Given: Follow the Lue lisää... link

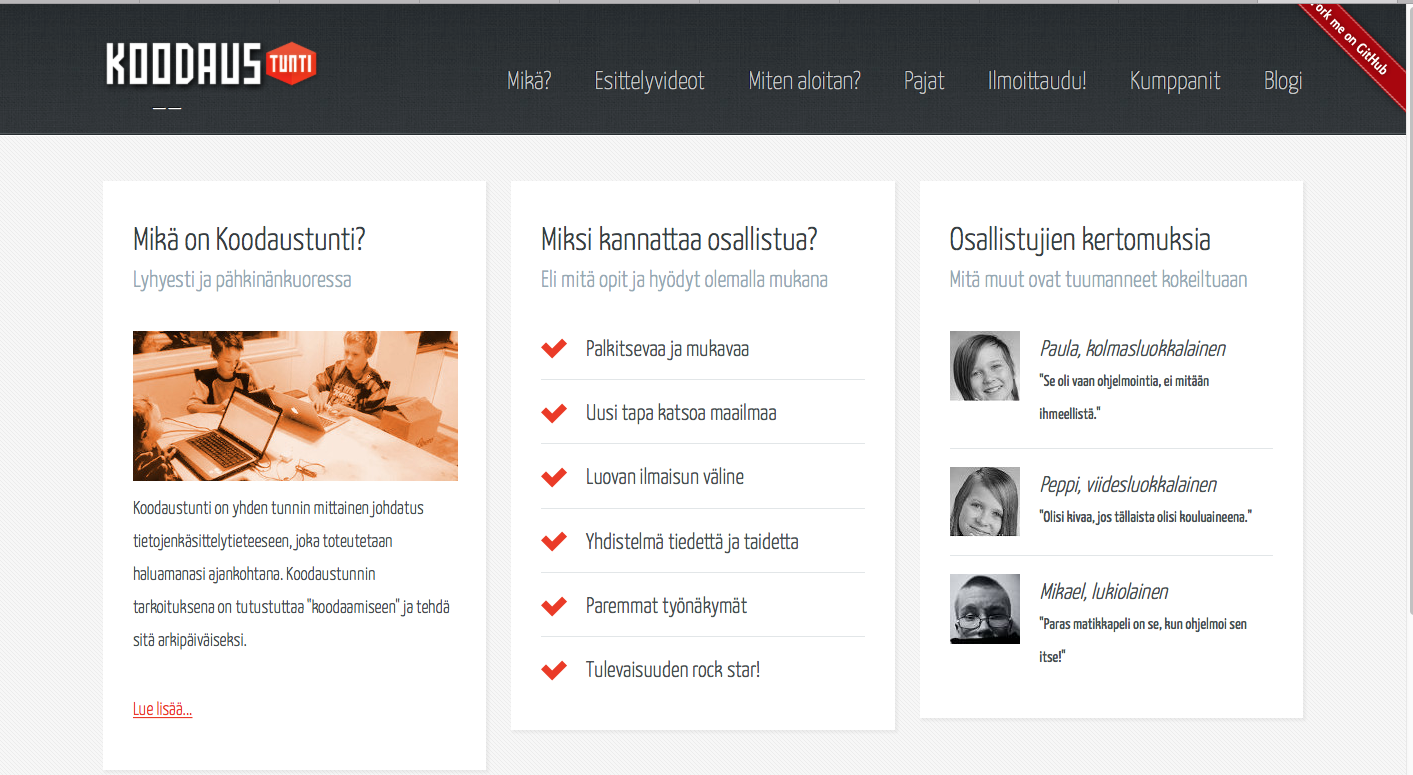Looking at the screenshot, I should tap(162, 709).
